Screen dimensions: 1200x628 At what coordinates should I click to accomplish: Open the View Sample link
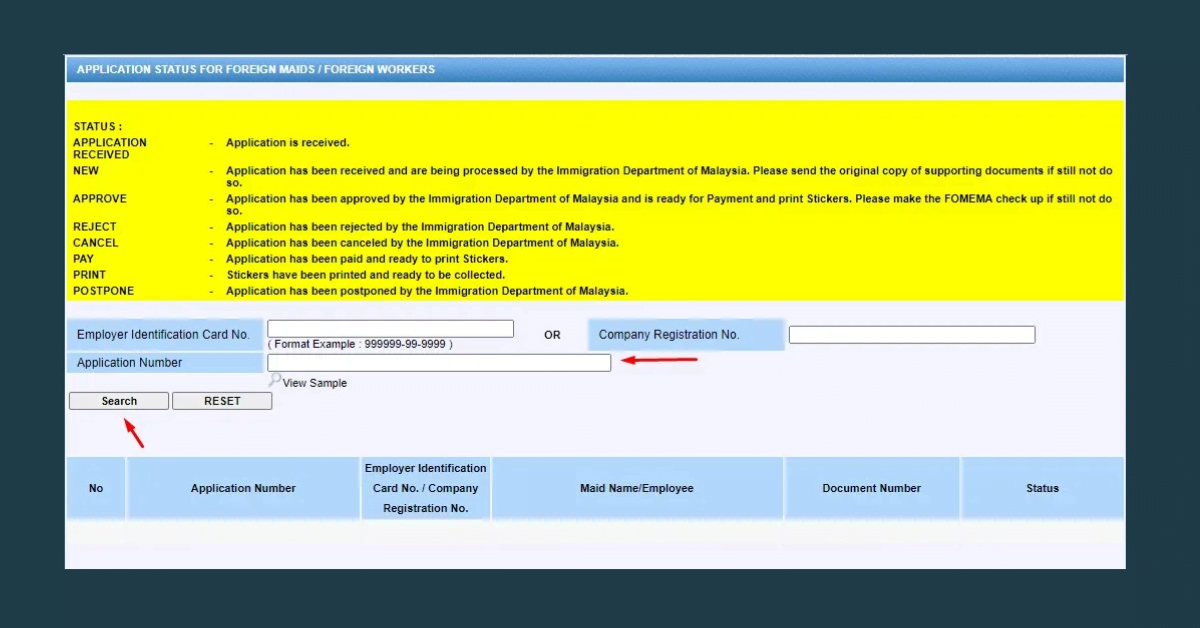313,382
